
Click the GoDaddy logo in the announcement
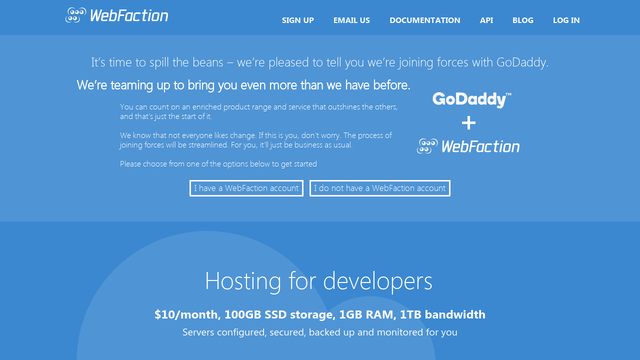click(x=471, y=100)
